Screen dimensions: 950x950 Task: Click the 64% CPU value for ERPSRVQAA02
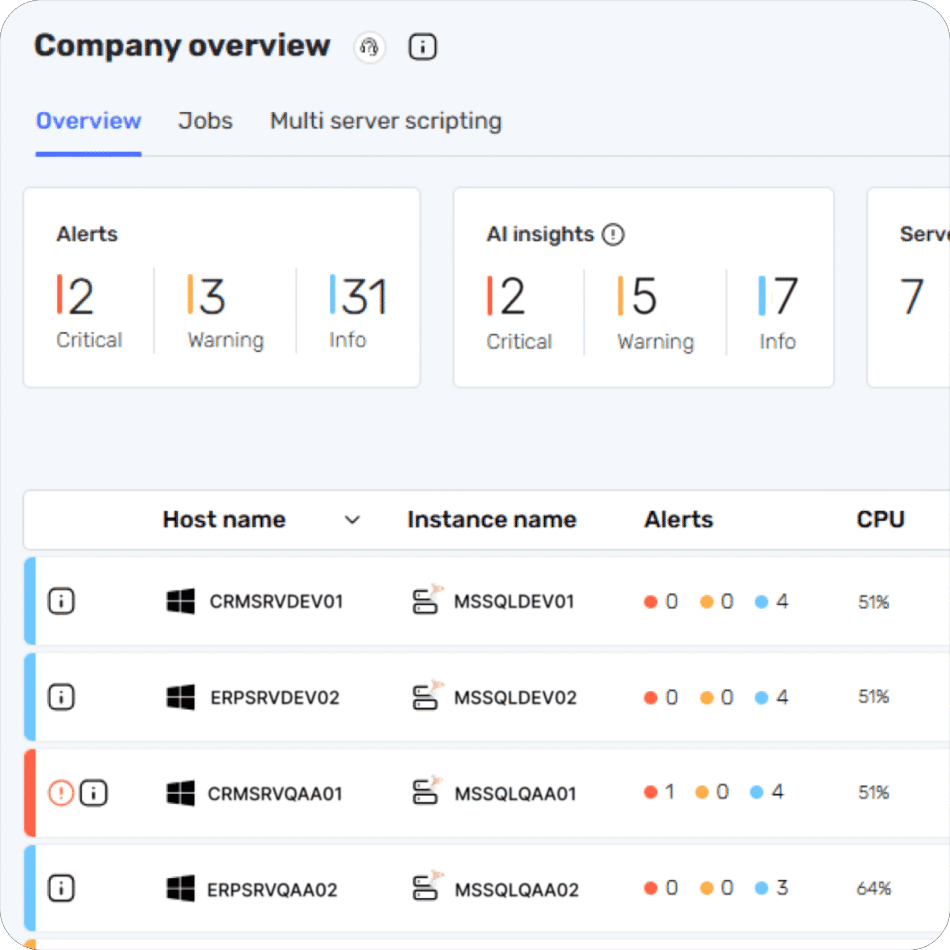[x=874, y=888]
